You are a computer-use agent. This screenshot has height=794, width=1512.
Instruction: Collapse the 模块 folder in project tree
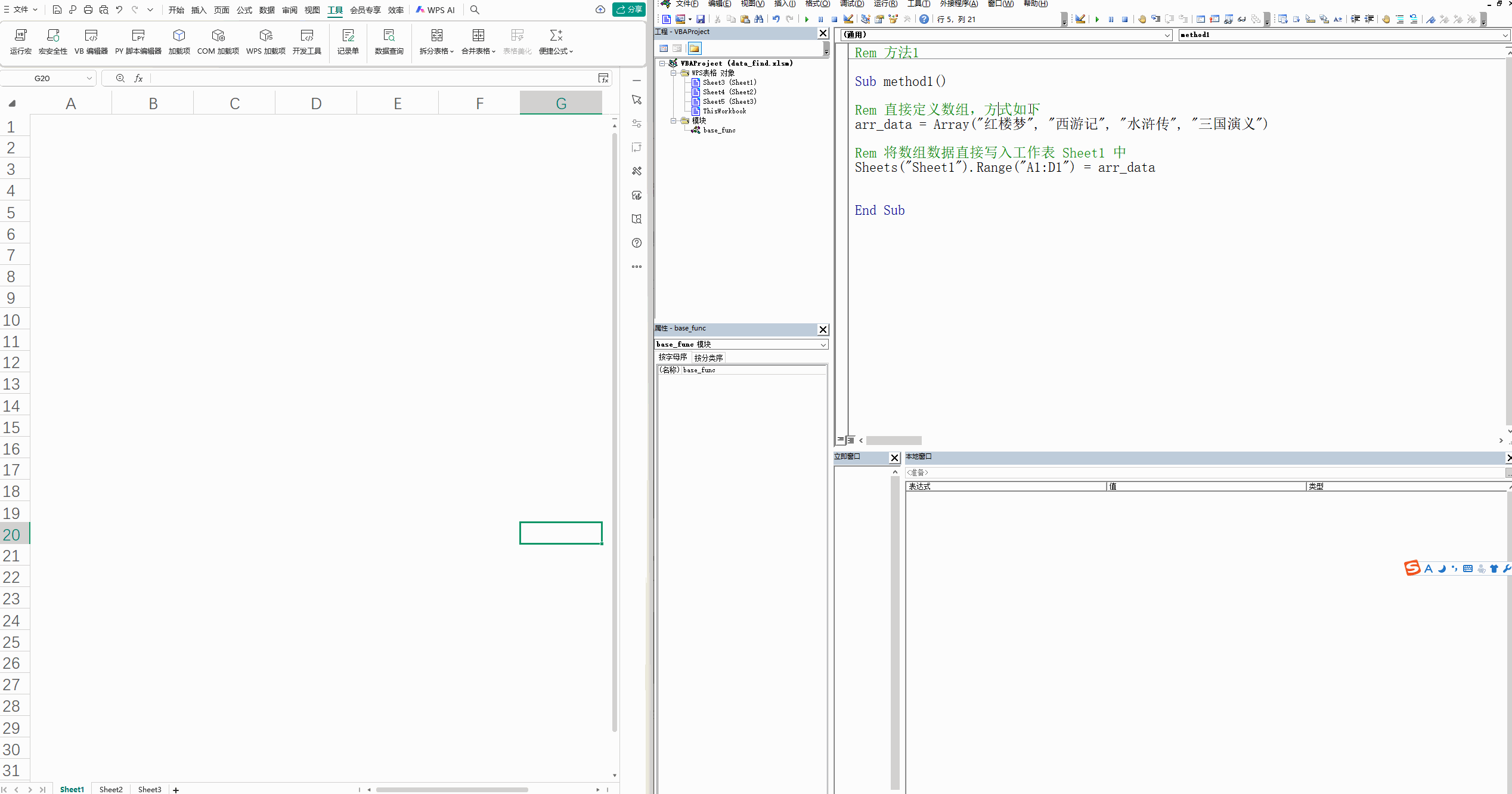tap(674, 121)
